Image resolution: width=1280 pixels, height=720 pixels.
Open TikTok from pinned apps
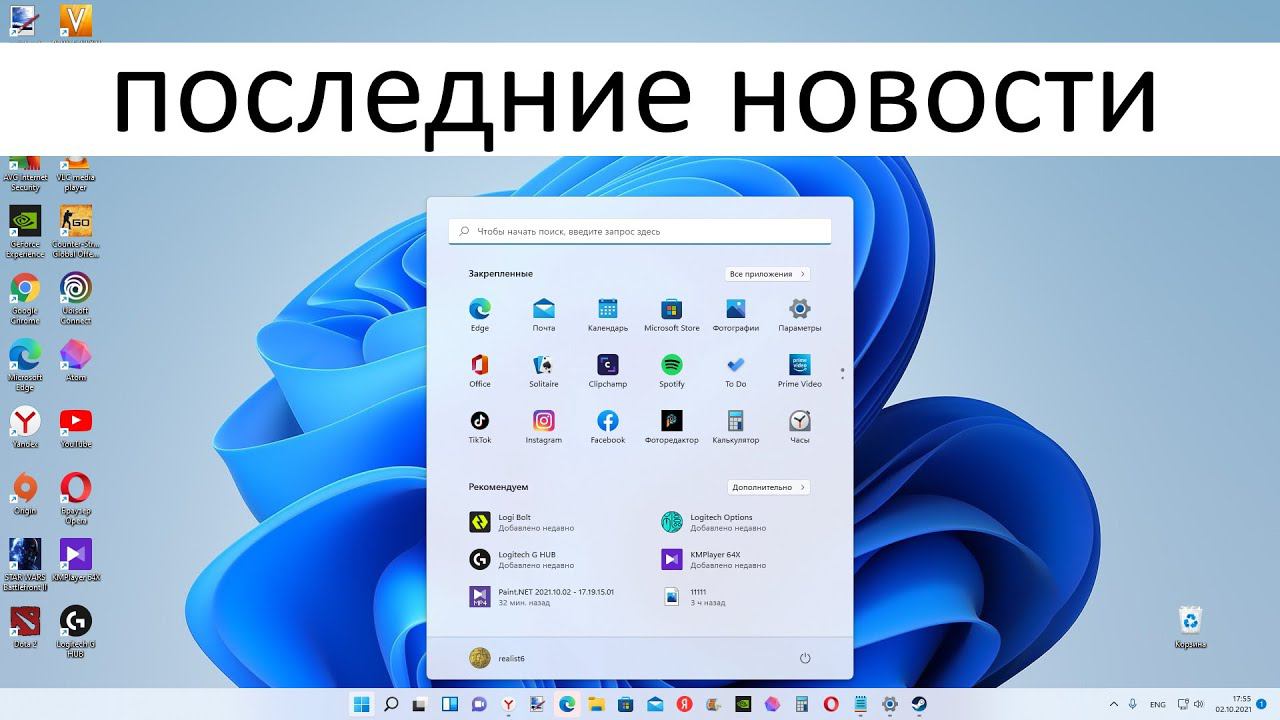[480, 426]
